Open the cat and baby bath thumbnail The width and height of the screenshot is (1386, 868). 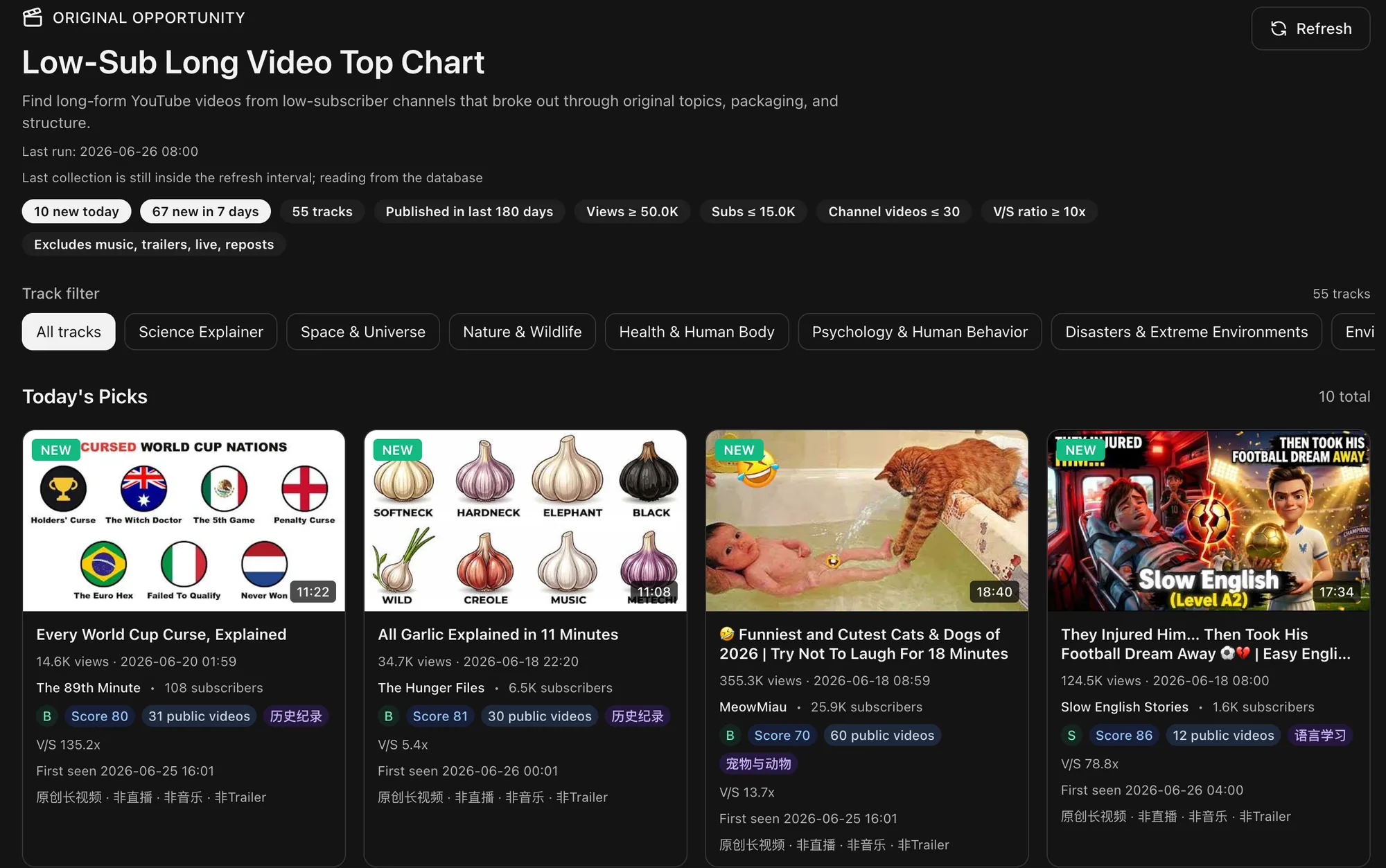pos(867,521)
